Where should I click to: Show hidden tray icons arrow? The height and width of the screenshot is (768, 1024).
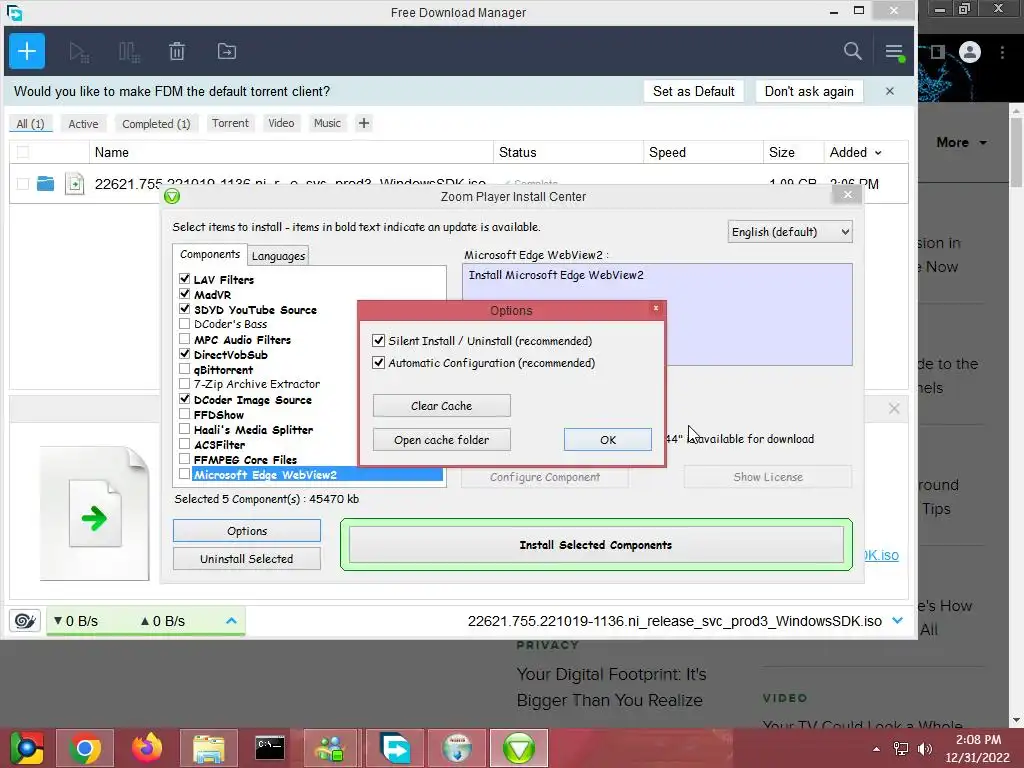[x=876, y=749]
